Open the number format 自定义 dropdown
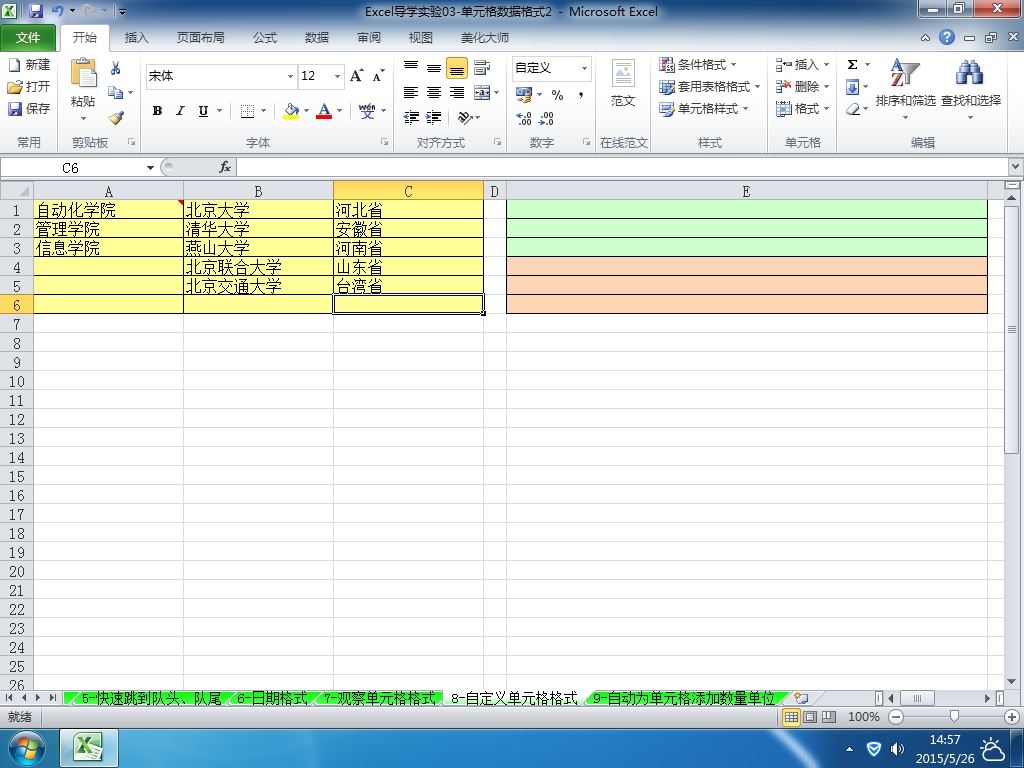The image size is (1024, 768). click(584, 68)
